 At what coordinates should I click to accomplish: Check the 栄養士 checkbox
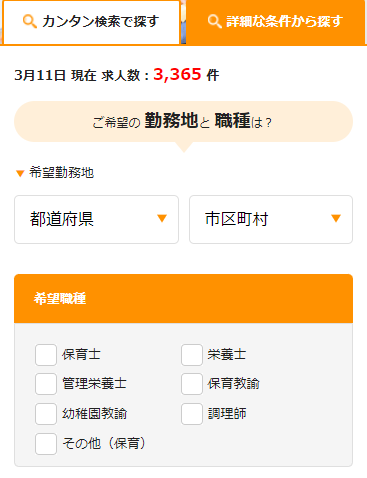click(192, 355)
